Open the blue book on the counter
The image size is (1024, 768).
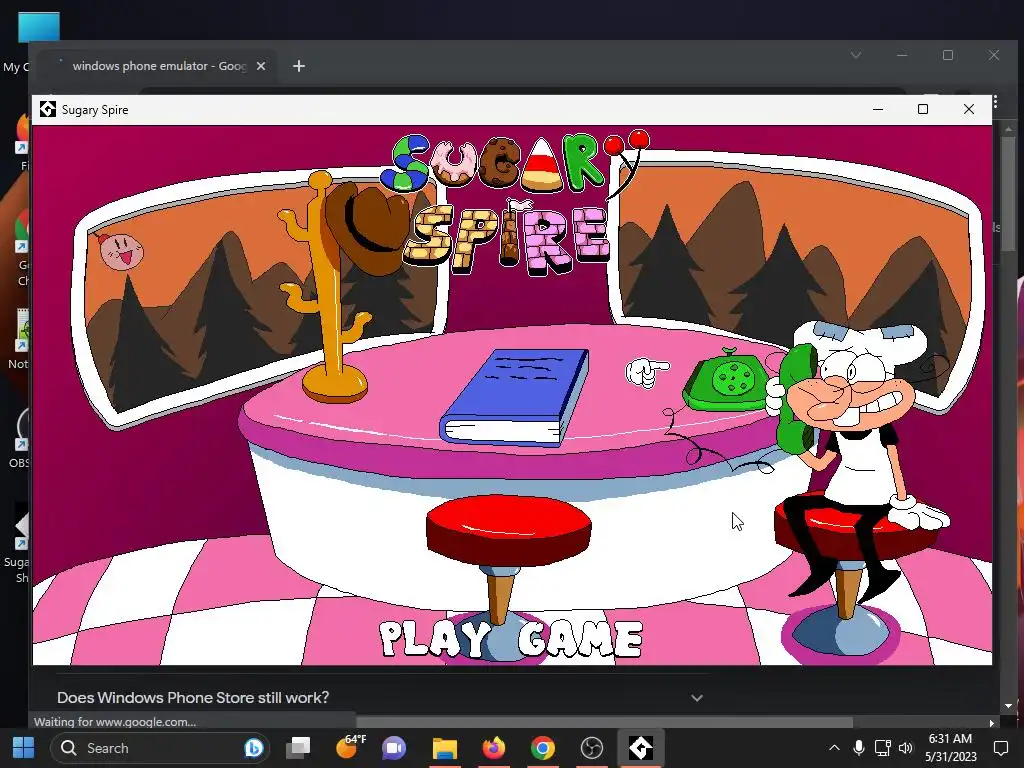pos(514,397)
